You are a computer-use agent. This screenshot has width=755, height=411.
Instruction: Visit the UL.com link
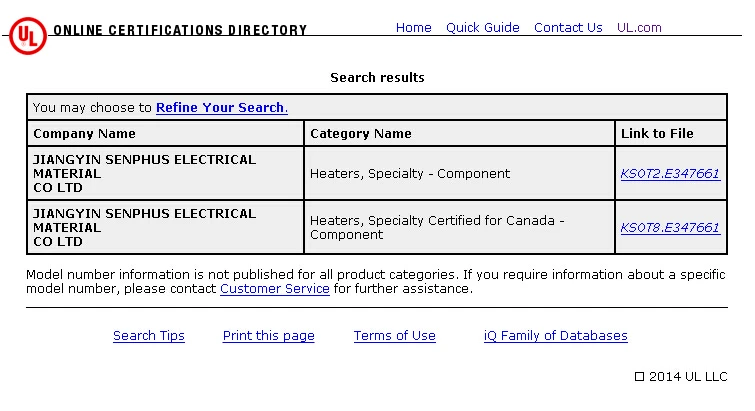(x=639, y=28)
